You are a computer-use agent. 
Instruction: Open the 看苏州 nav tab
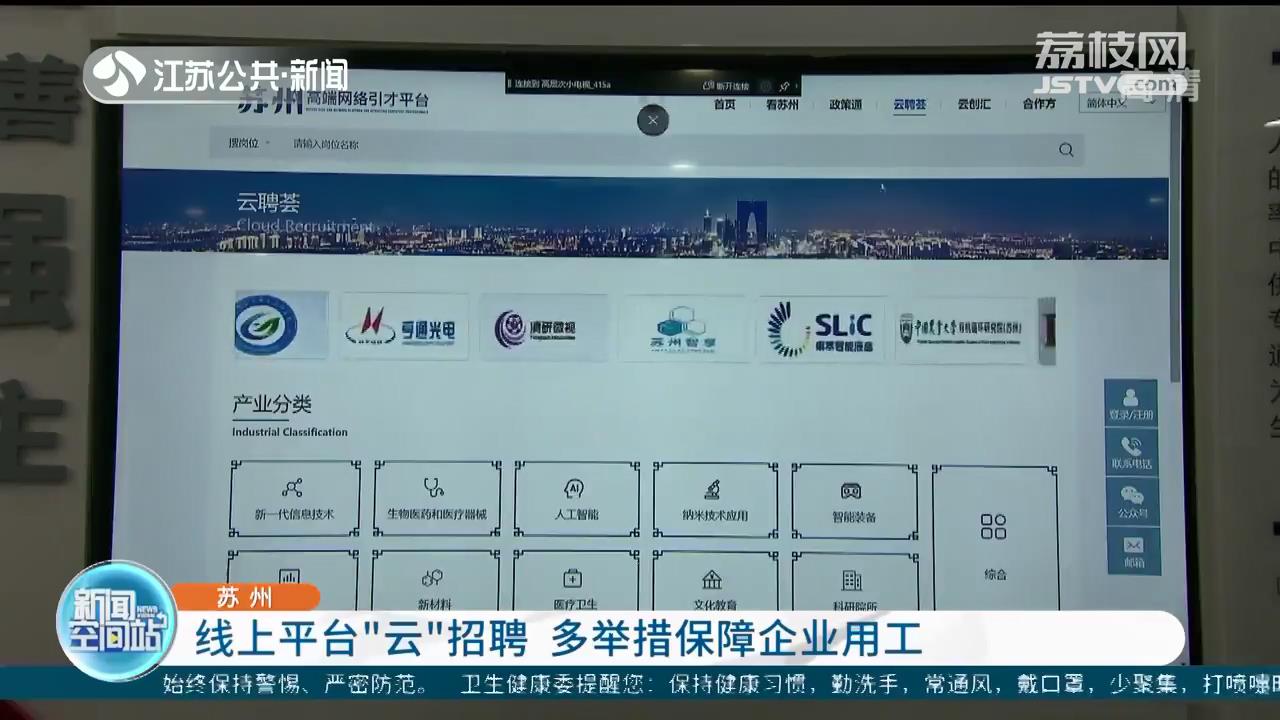(x=781, y=104)
